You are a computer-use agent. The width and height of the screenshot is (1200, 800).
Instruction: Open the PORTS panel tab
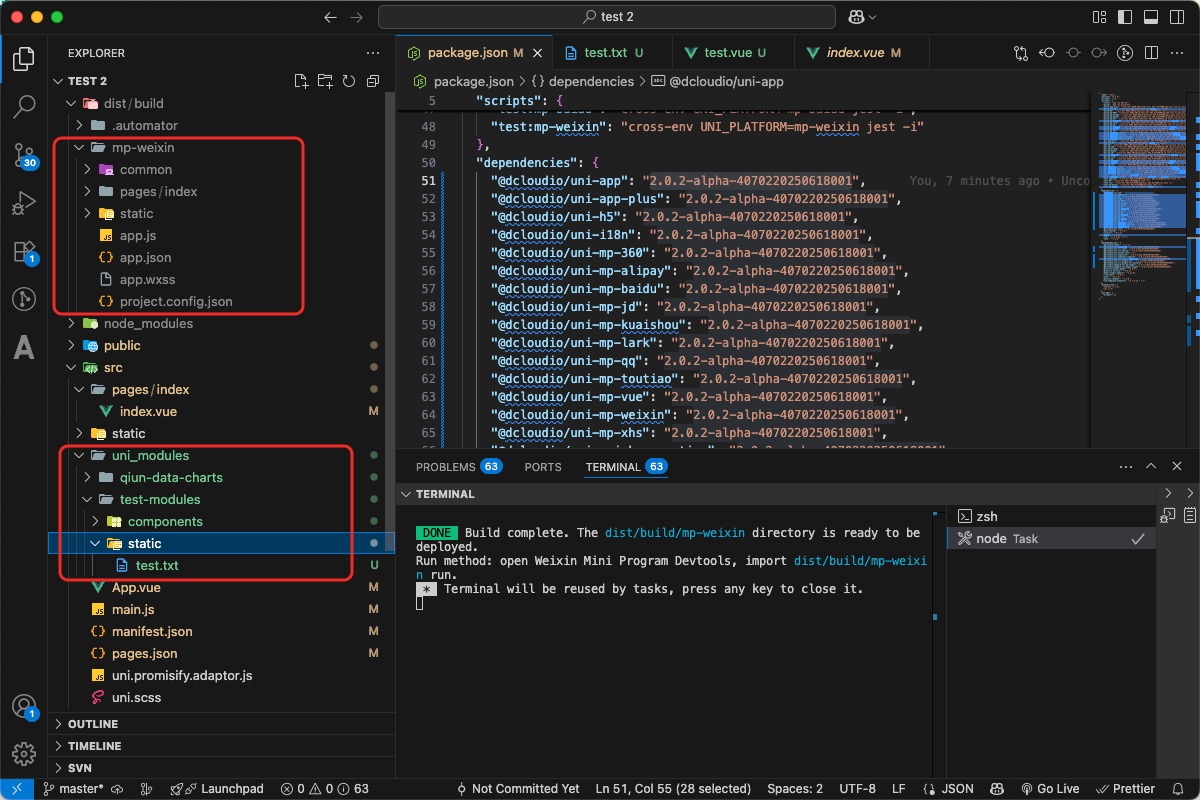[543, 467]
